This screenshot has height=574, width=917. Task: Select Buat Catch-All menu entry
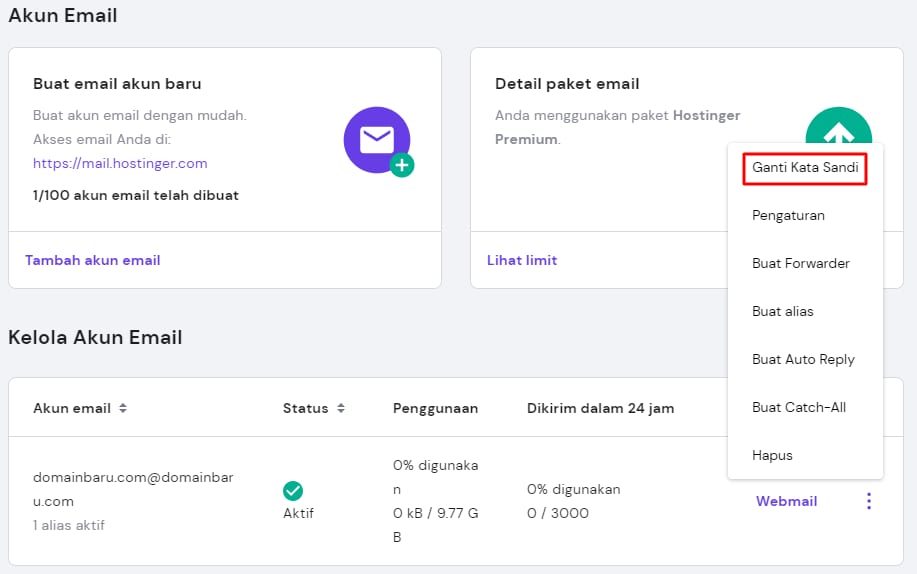click(799, 407)
